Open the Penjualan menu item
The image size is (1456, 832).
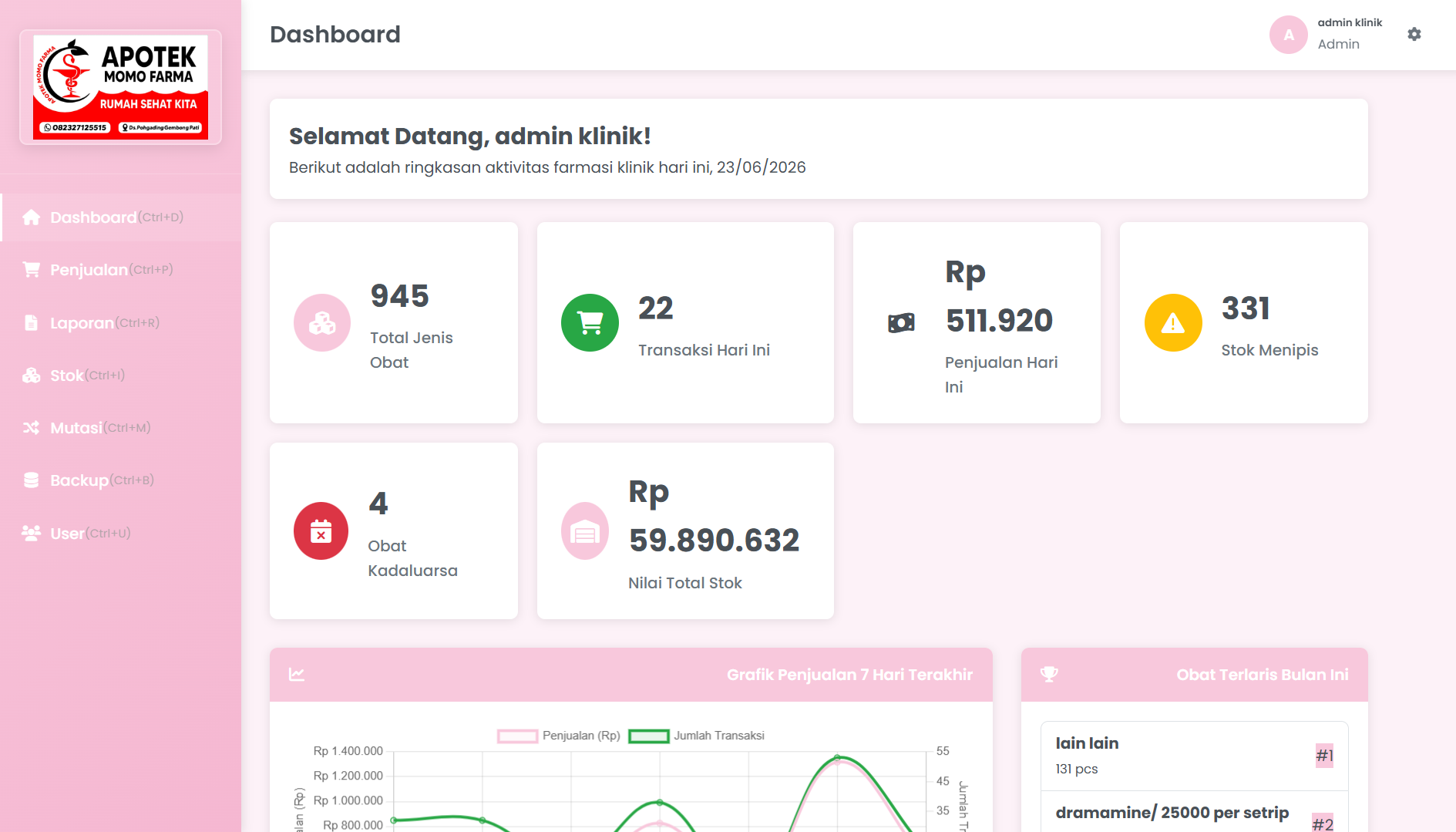coord(120,270)
